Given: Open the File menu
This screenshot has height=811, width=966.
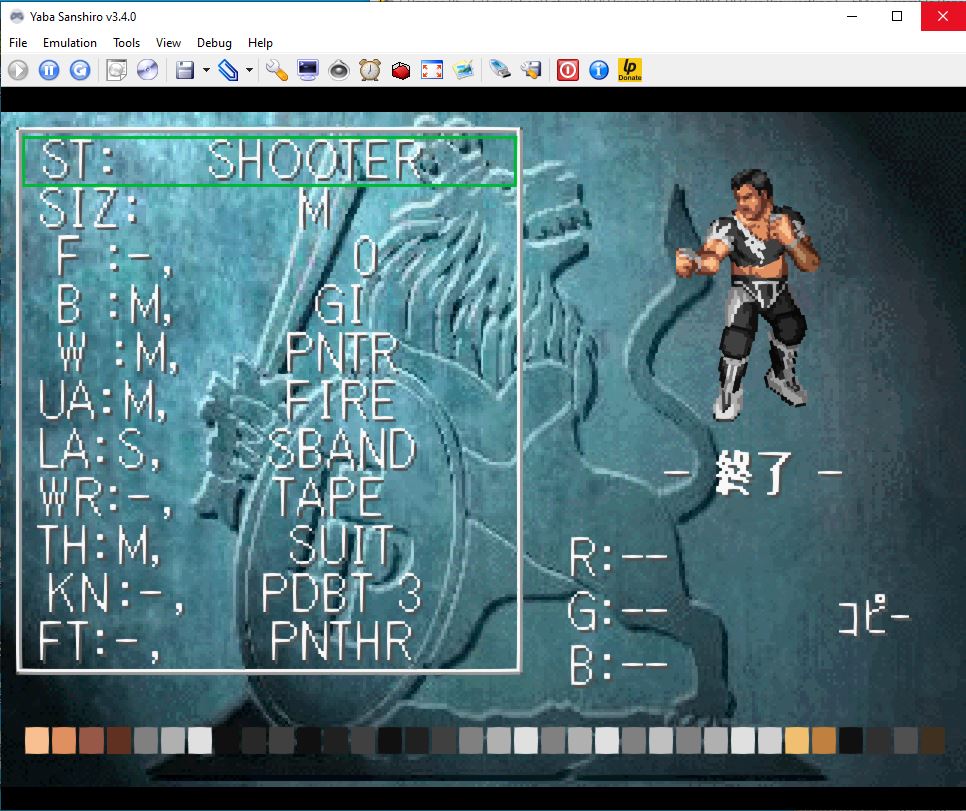Looking at the screenshot, I should (x=18, y=43).
